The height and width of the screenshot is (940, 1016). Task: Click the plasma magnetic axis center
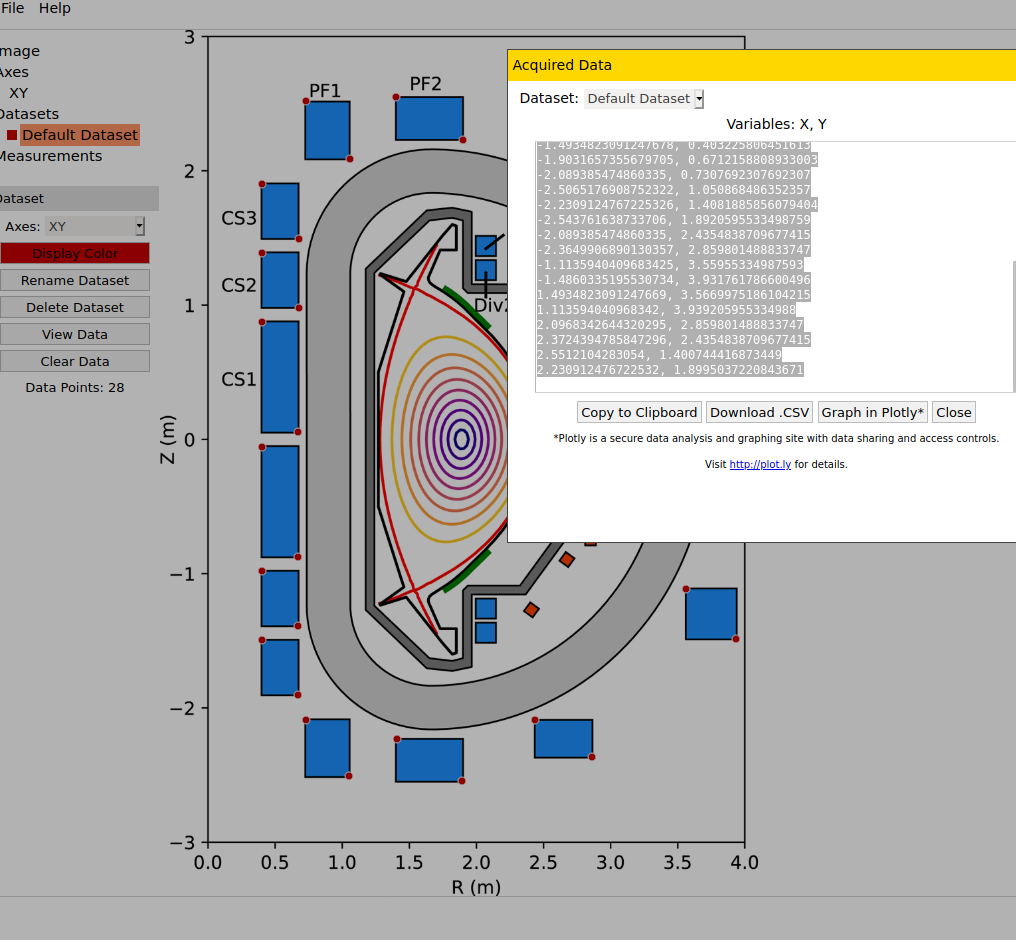tap(461, 439)
